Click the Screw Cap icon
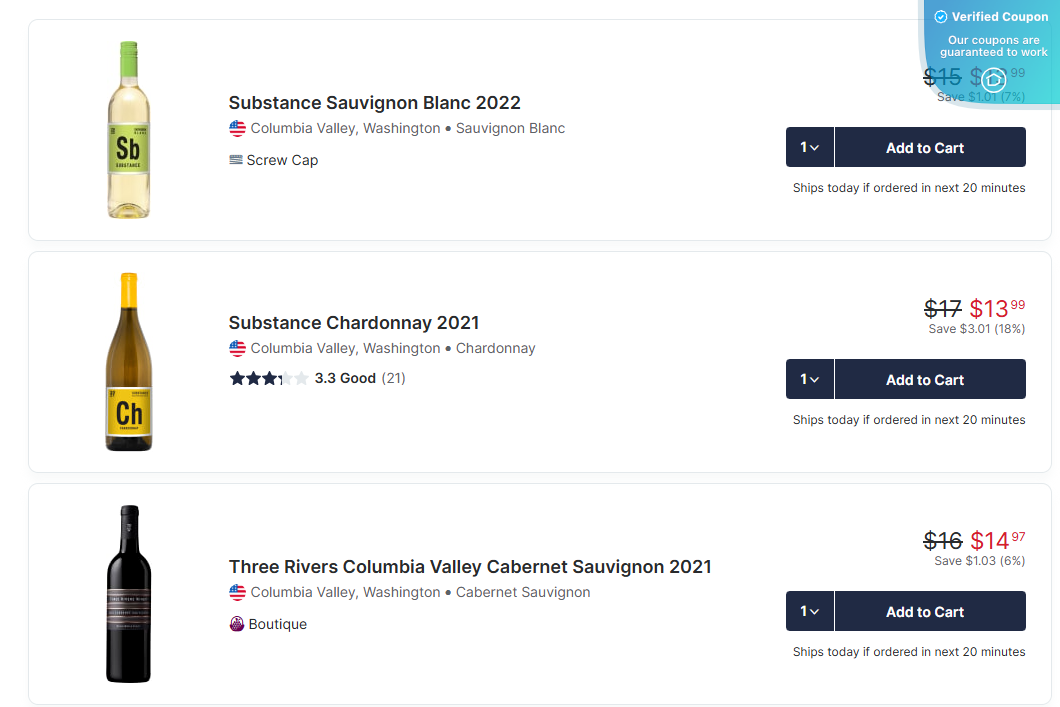Screen dimensions: 1060x707 (x=236, y=160)
